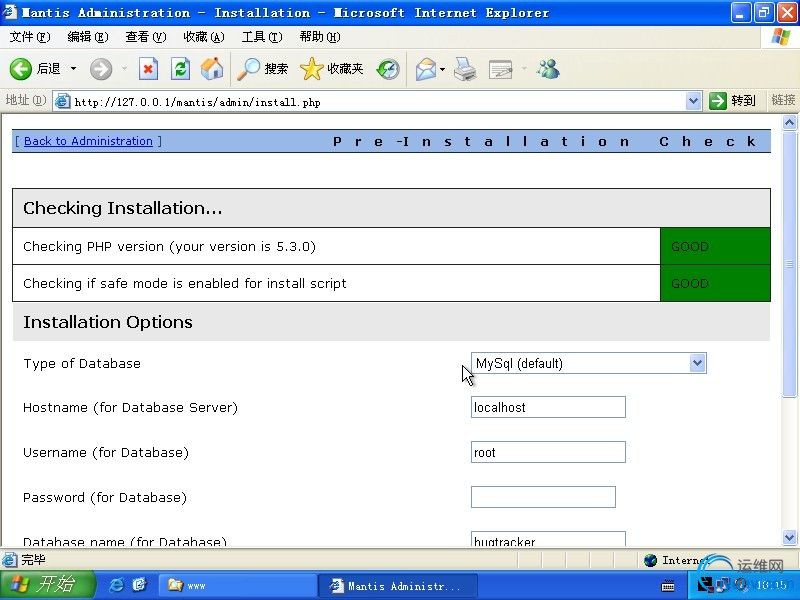Click 'Checking if safe mode' row text

coord(185,283)
